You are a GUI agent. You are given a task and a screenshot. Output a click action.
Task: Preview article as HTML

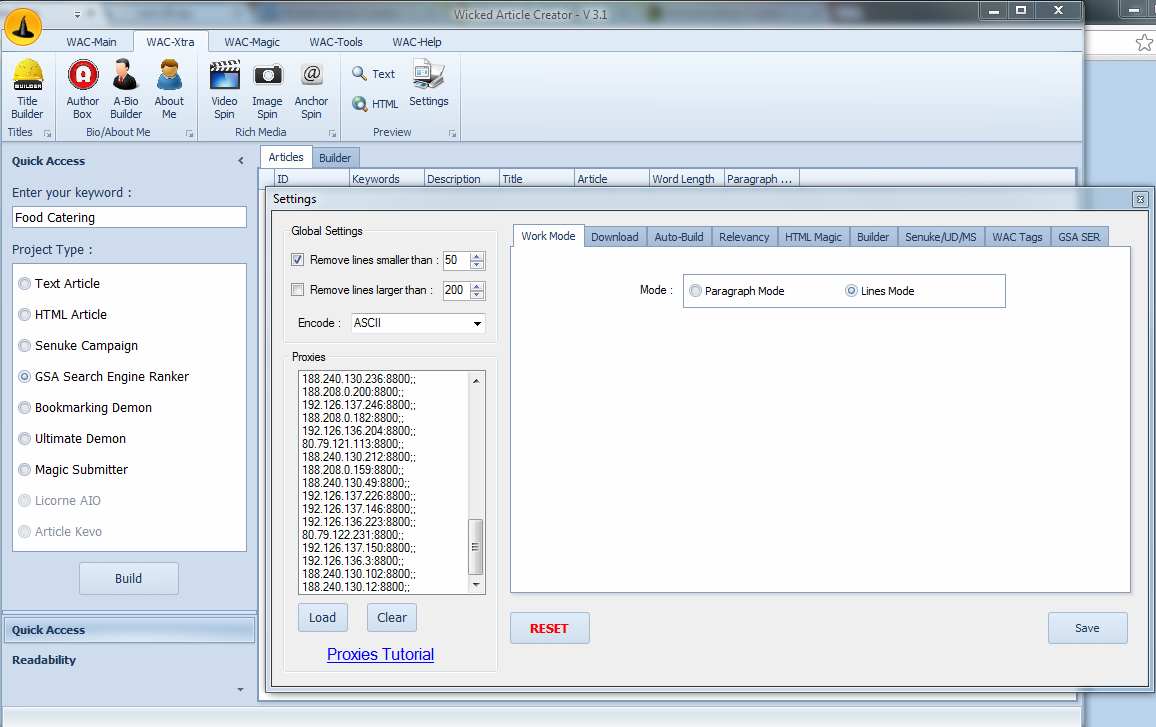[375, 104]
